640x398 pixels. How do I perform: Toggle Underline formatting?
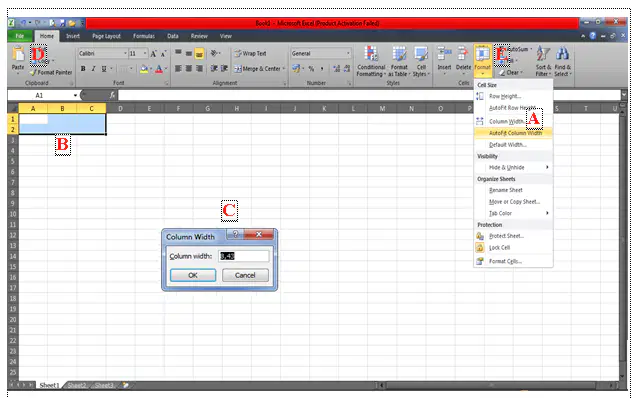[104, 69]
